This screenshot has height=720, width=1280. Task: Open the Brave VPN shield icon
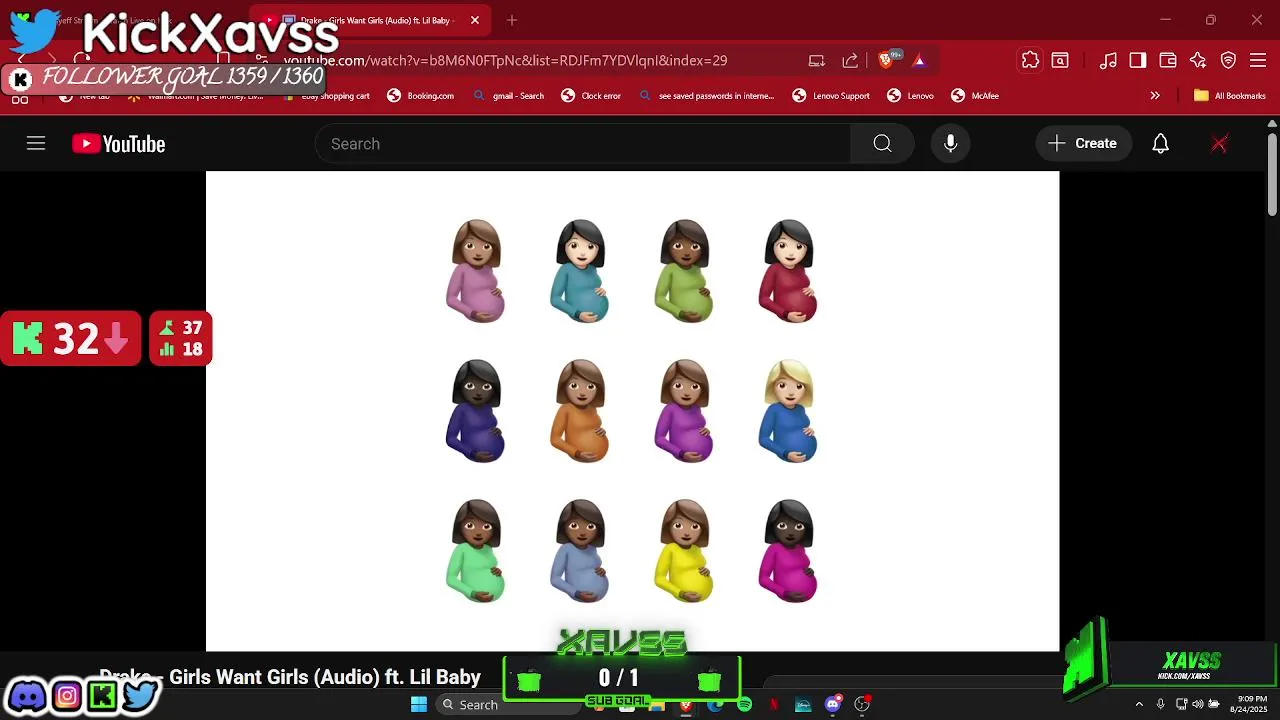[1229, 60]
